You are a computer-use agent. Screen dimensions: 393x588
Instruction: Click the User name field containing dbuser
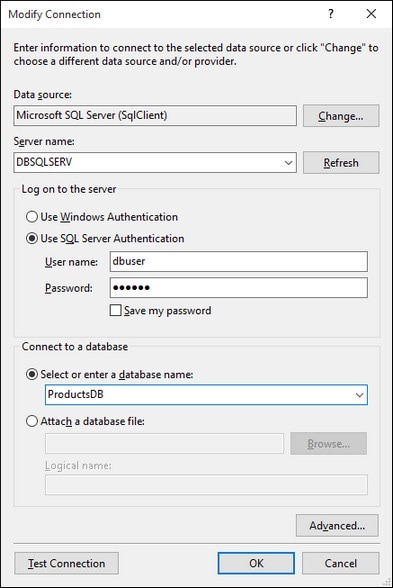pos(238,261)
